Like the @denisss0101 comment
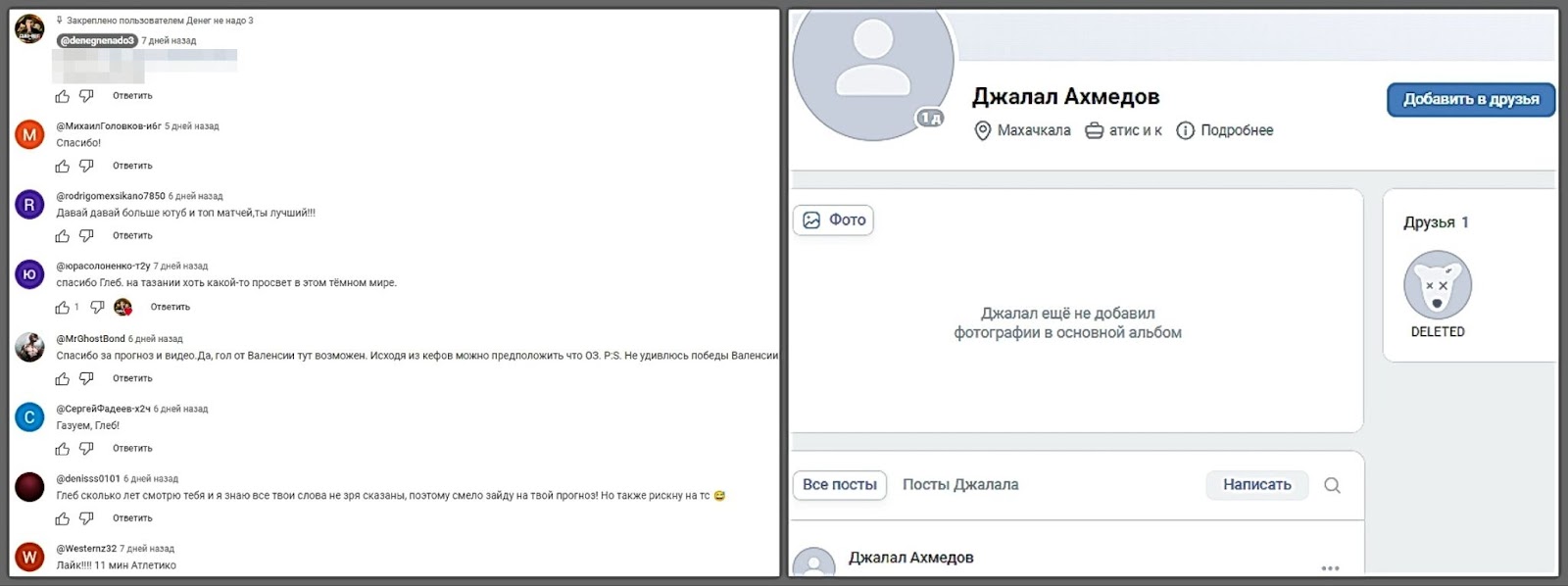This screenshot has height=586, width=1568. tap(63, 517)
